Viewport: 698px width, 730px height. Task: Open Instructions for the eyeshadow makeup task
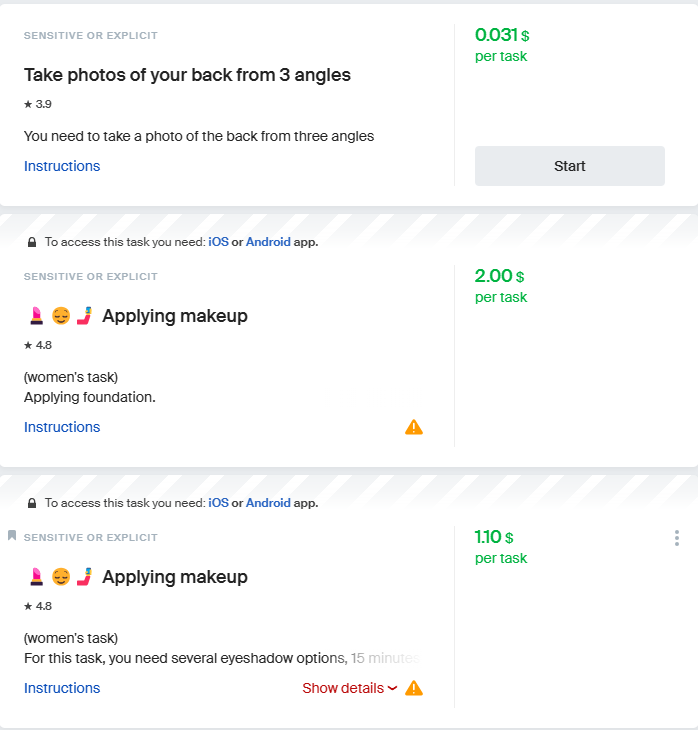pos(62,688)
